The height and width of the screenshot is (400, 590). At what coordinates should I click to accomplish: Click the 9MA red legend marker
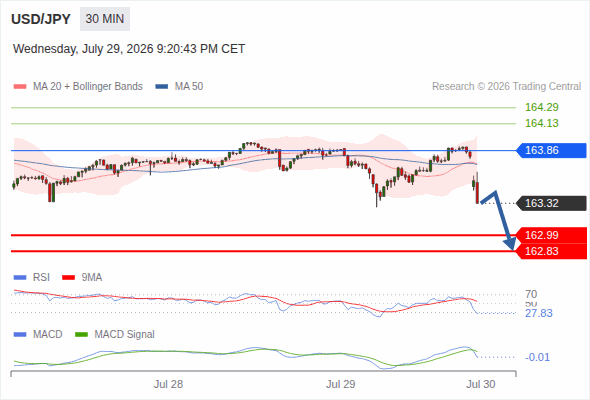(68, 278)
